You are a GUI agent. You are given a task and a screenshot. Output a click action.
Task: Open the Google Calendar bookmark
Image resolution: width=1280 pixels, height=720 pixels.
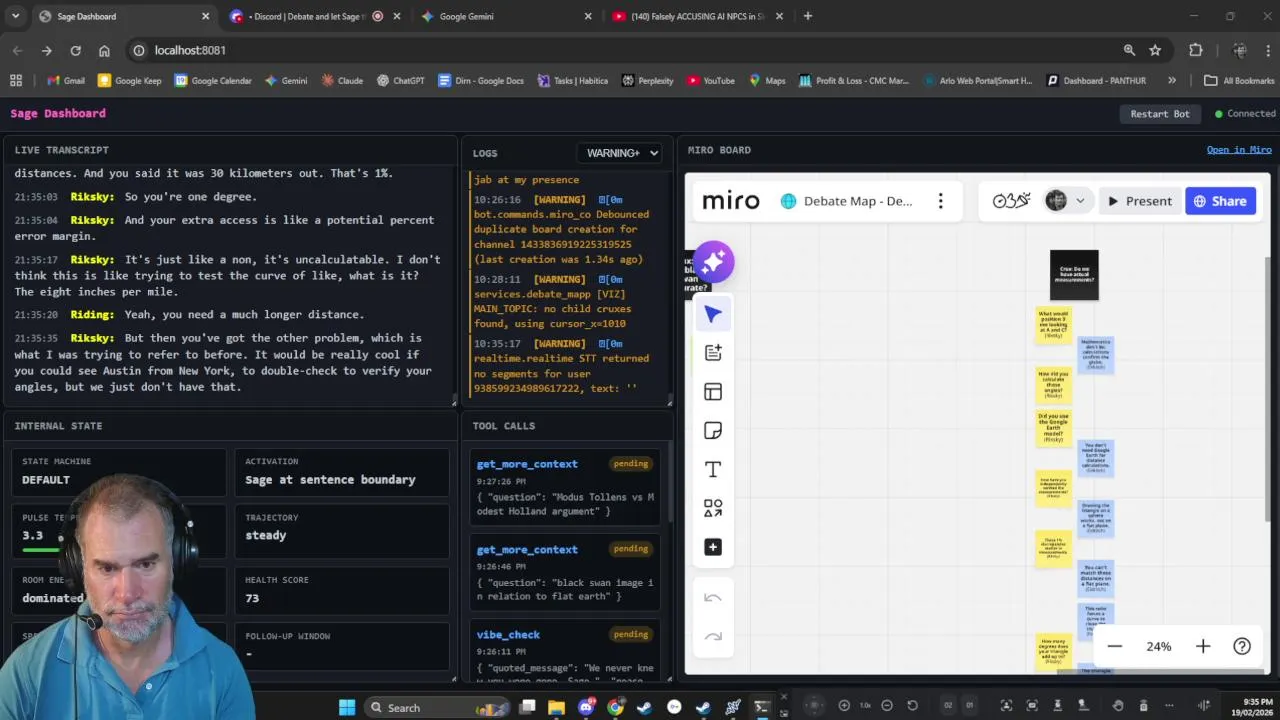213,81
